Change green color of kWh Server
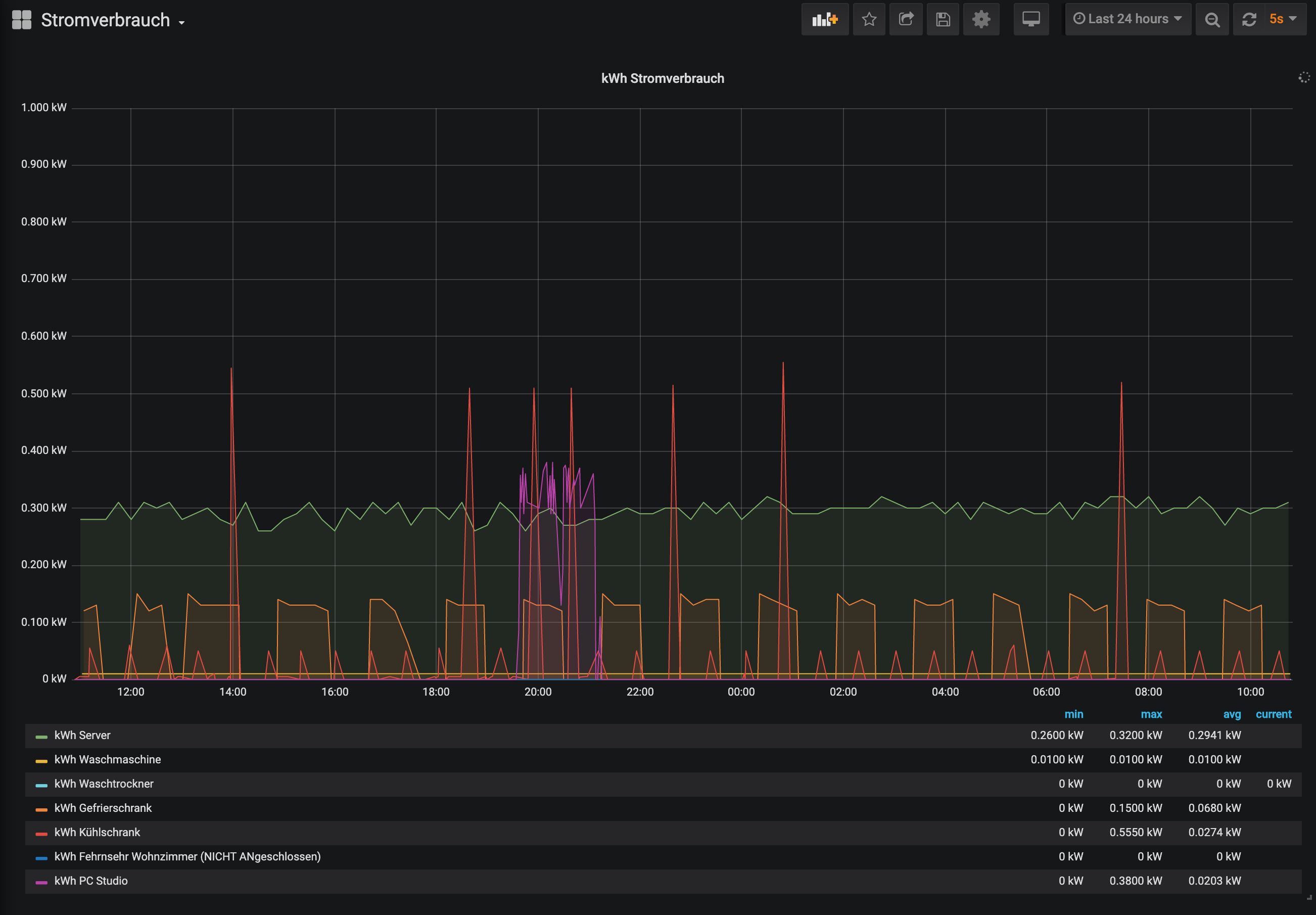Screen dimensions: 1316x915 coord(41,737)
